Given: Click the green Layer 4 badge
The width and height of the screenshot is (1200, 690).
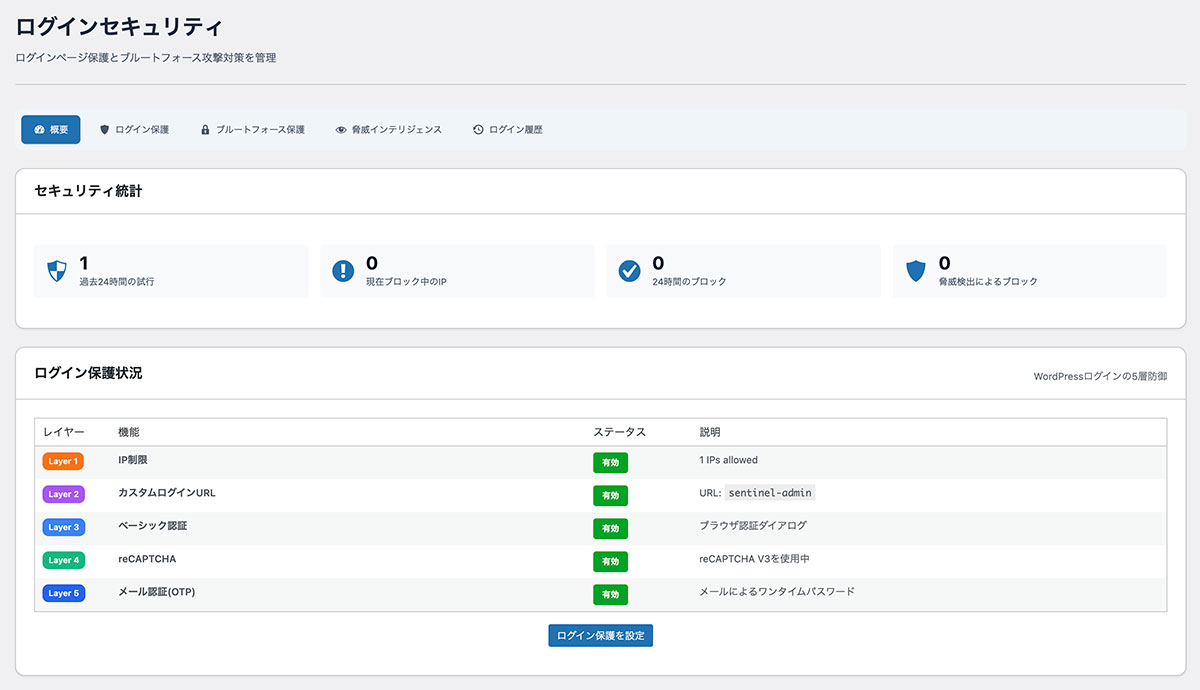Looking at the screenshot, I should (x=63, y=560).
